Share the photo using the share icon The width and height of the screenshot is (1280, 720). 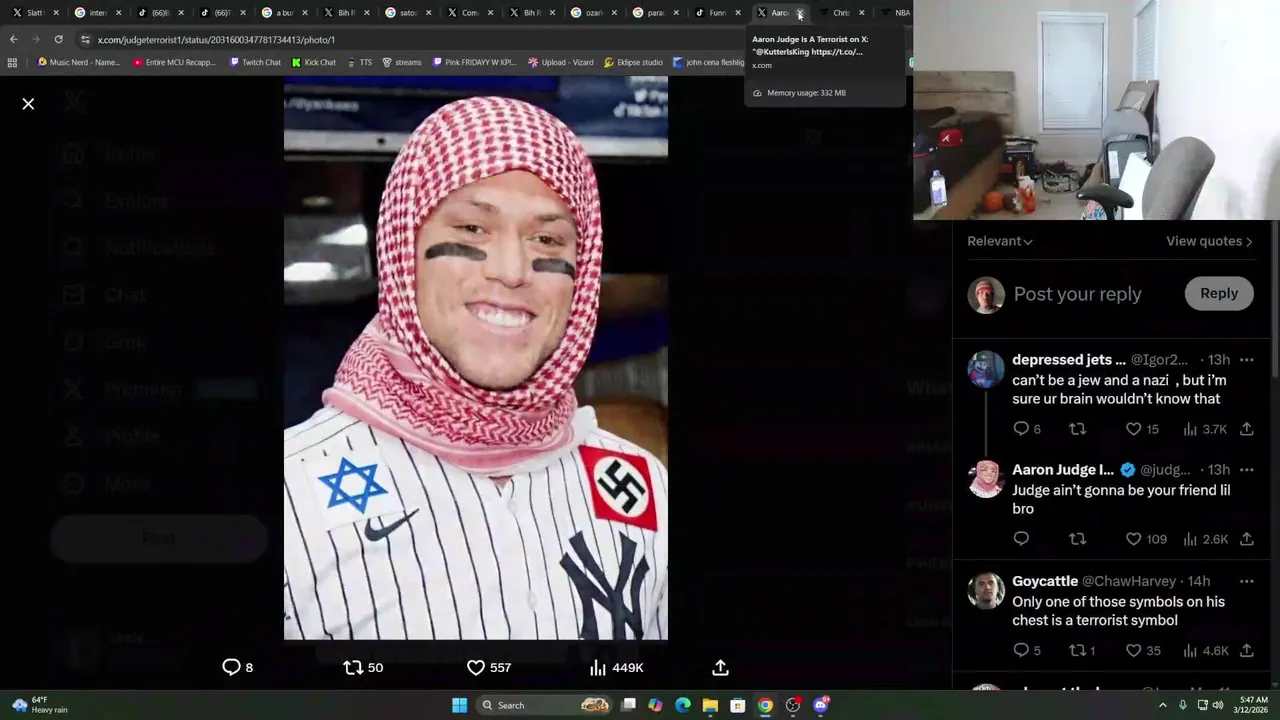[x=720, y=667]
